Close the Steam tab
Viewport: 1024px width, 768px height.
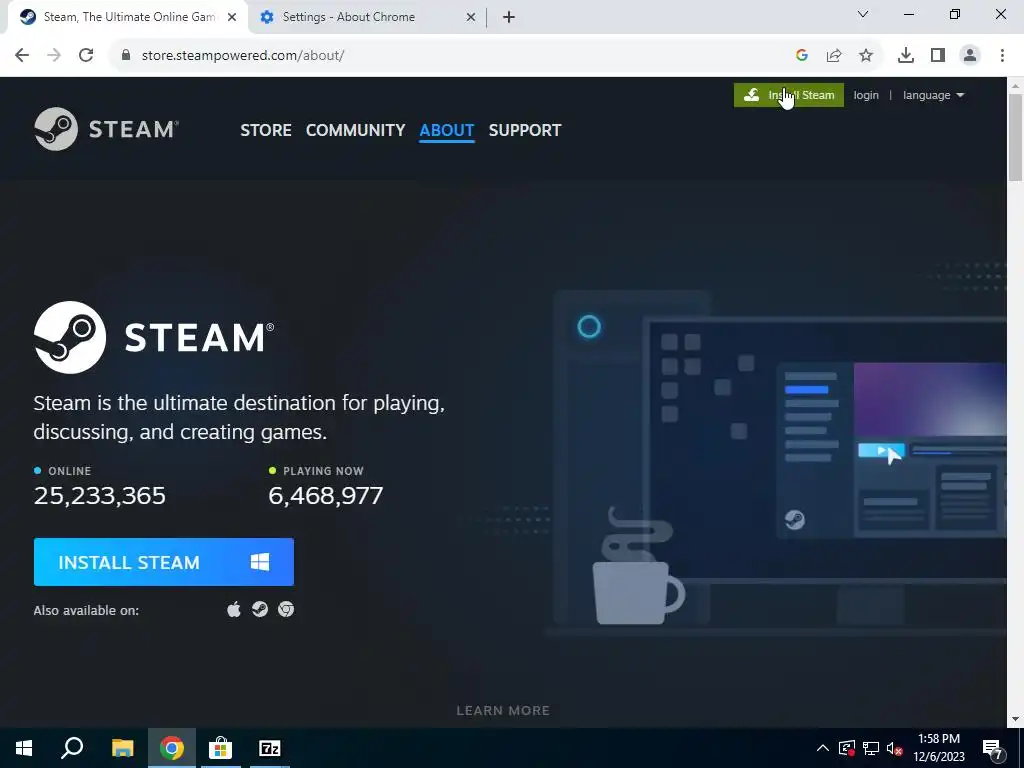(232, 17)
